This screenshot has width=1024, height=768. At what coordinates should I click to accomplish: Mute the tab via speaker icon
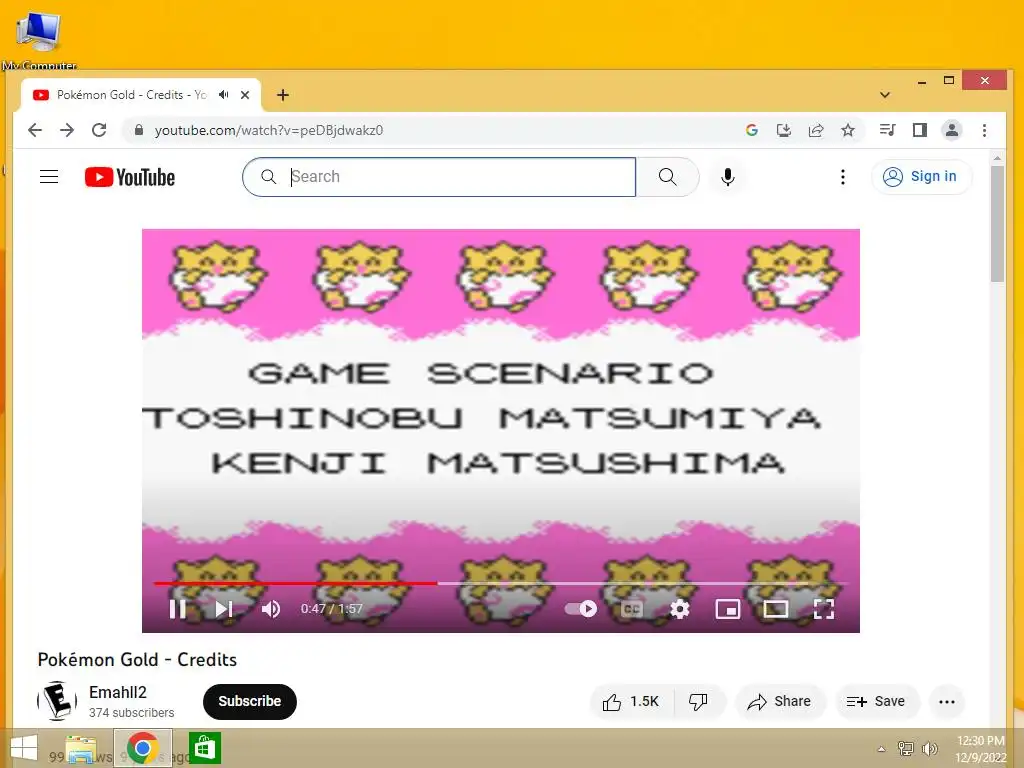pyautogui.click(x=224, y=95)
